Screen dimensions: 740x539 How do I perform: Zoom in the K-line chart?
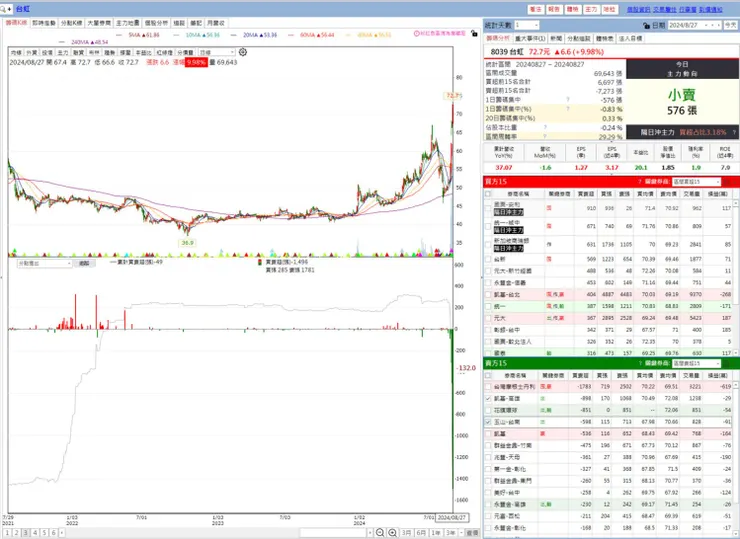pyautogui.click(x=392, y=532)
